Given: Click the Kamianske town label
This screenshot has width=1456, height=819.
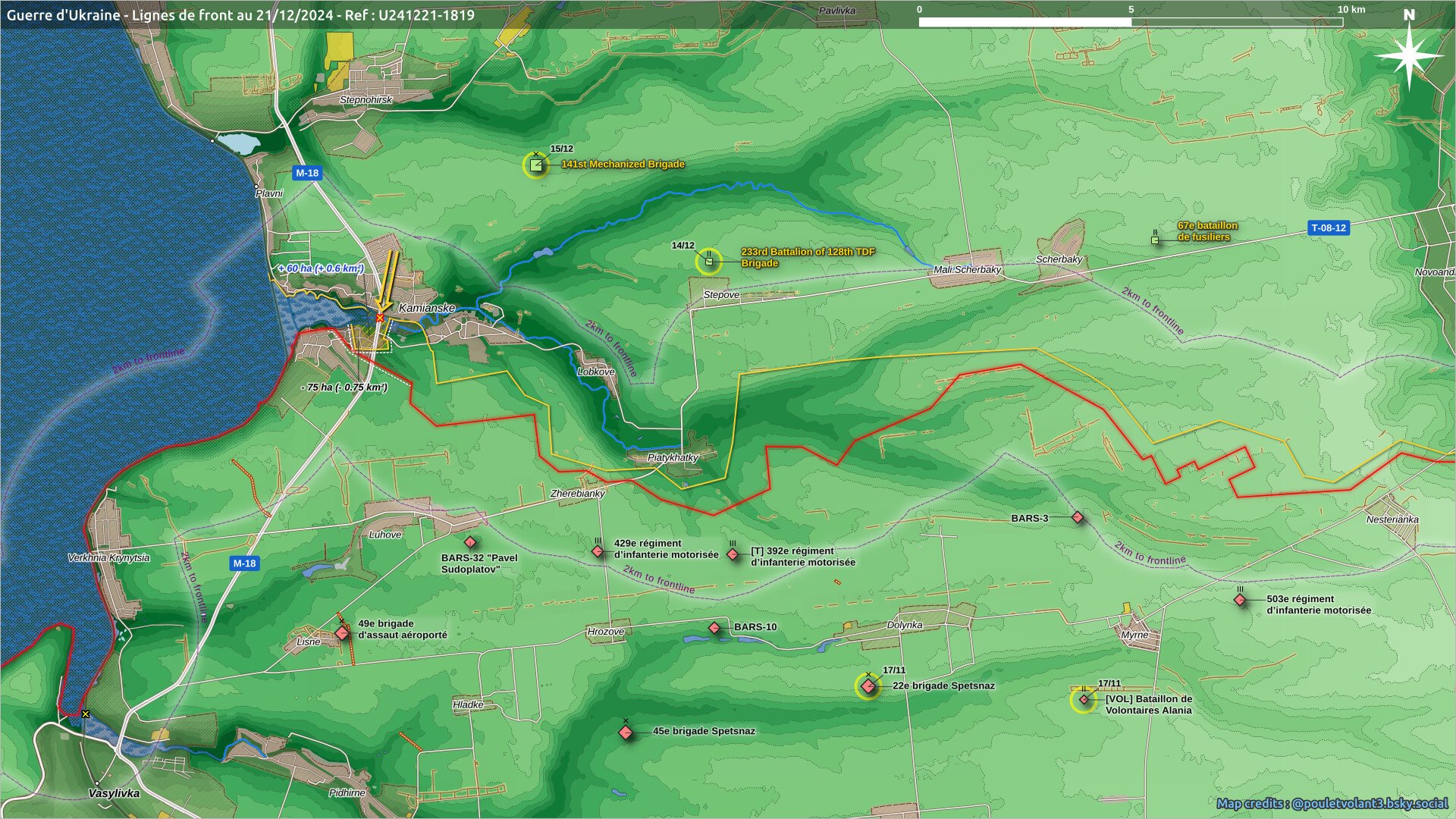Looking at the screenshot, I should coord(427,308).
